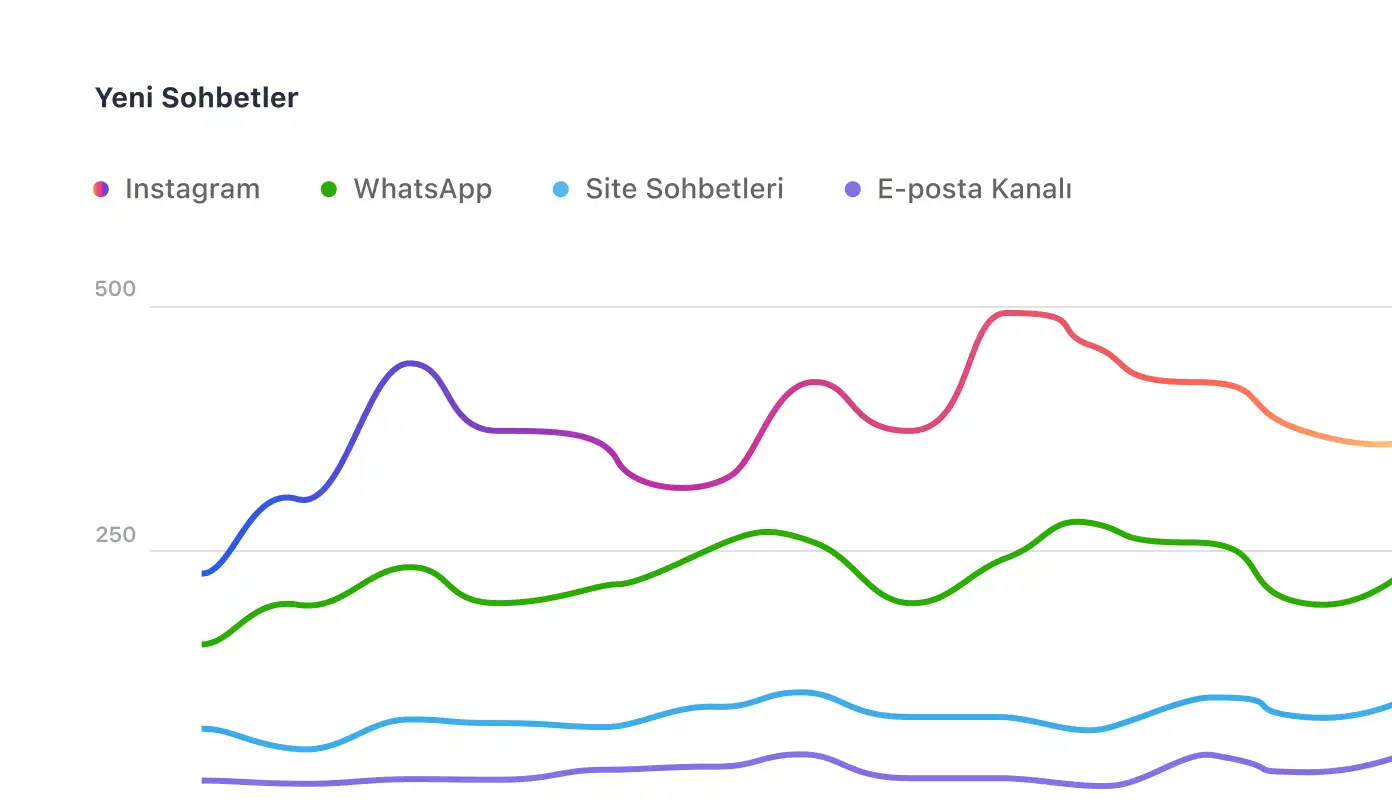Image resolution: width=1392 pixels, height=808 pixels.
Task: Click the 250 y-axis label
Action: point(115,535)
